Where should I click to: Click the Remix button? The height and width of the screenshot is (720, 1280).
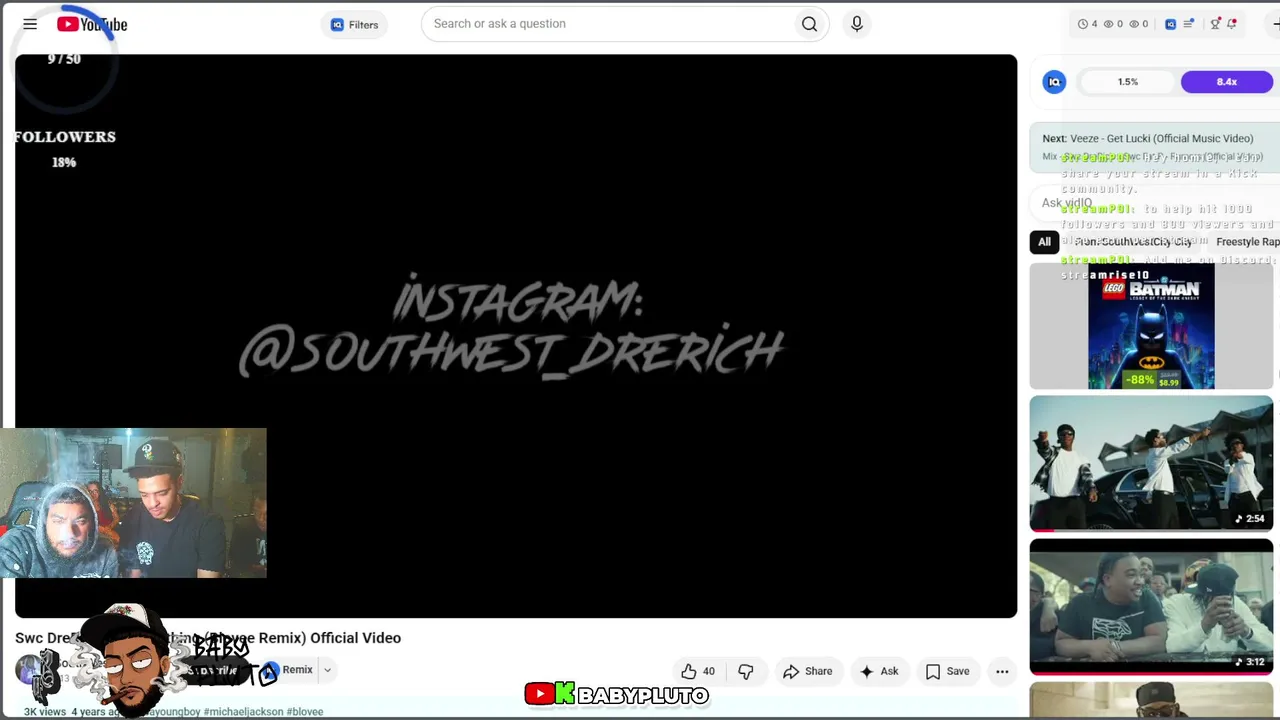click(x=290, y=670)
